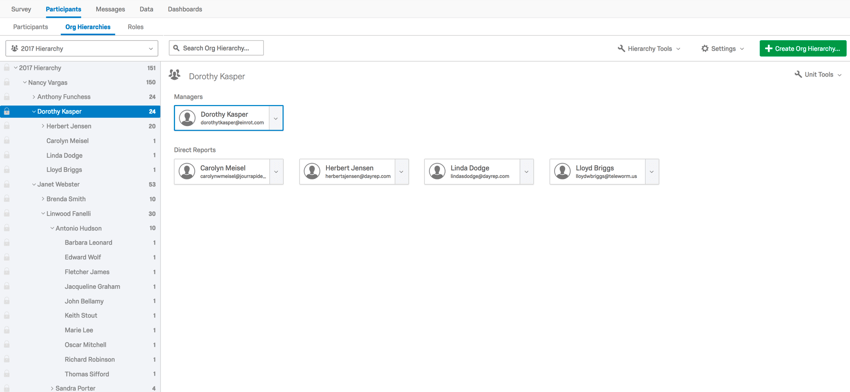Open the dropdown arrow on the Lloyd Briggs card

[652, 171]
